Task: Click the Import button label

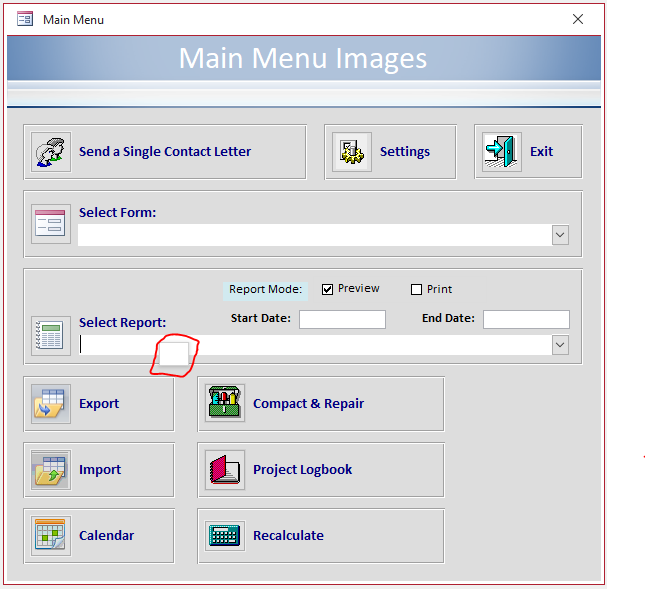Action: 100,469
